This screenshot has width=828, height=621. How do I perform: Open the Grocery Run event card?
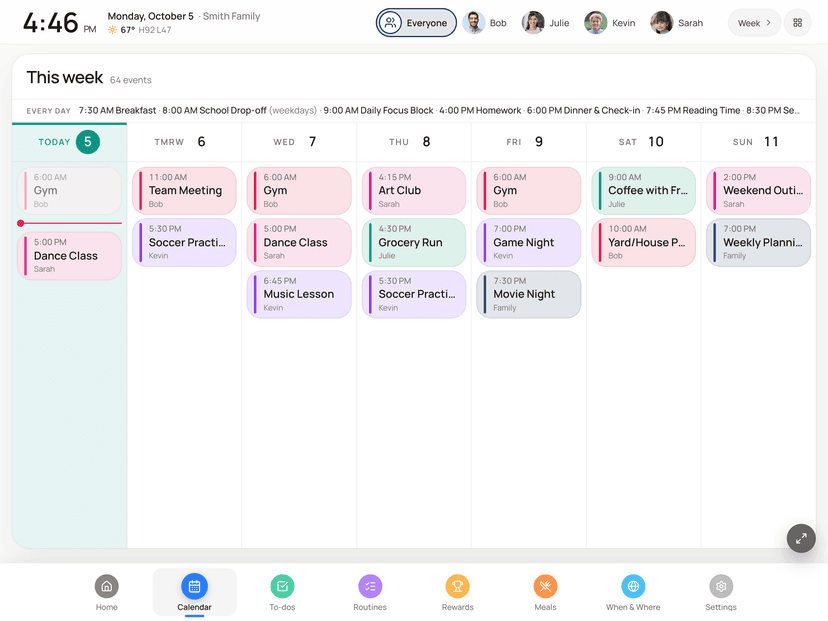tap(414, 242)
